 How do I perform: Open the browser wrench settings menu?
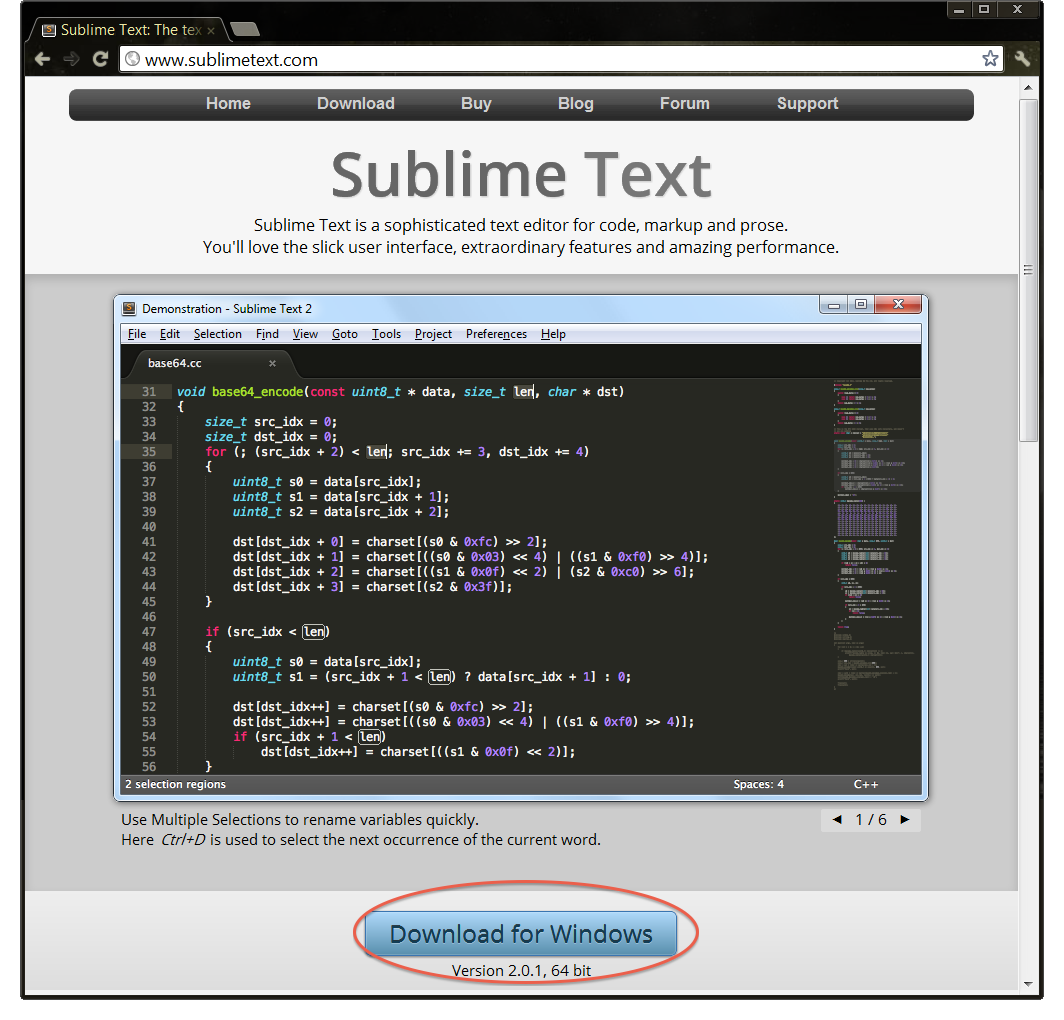tap(1023, 59)
